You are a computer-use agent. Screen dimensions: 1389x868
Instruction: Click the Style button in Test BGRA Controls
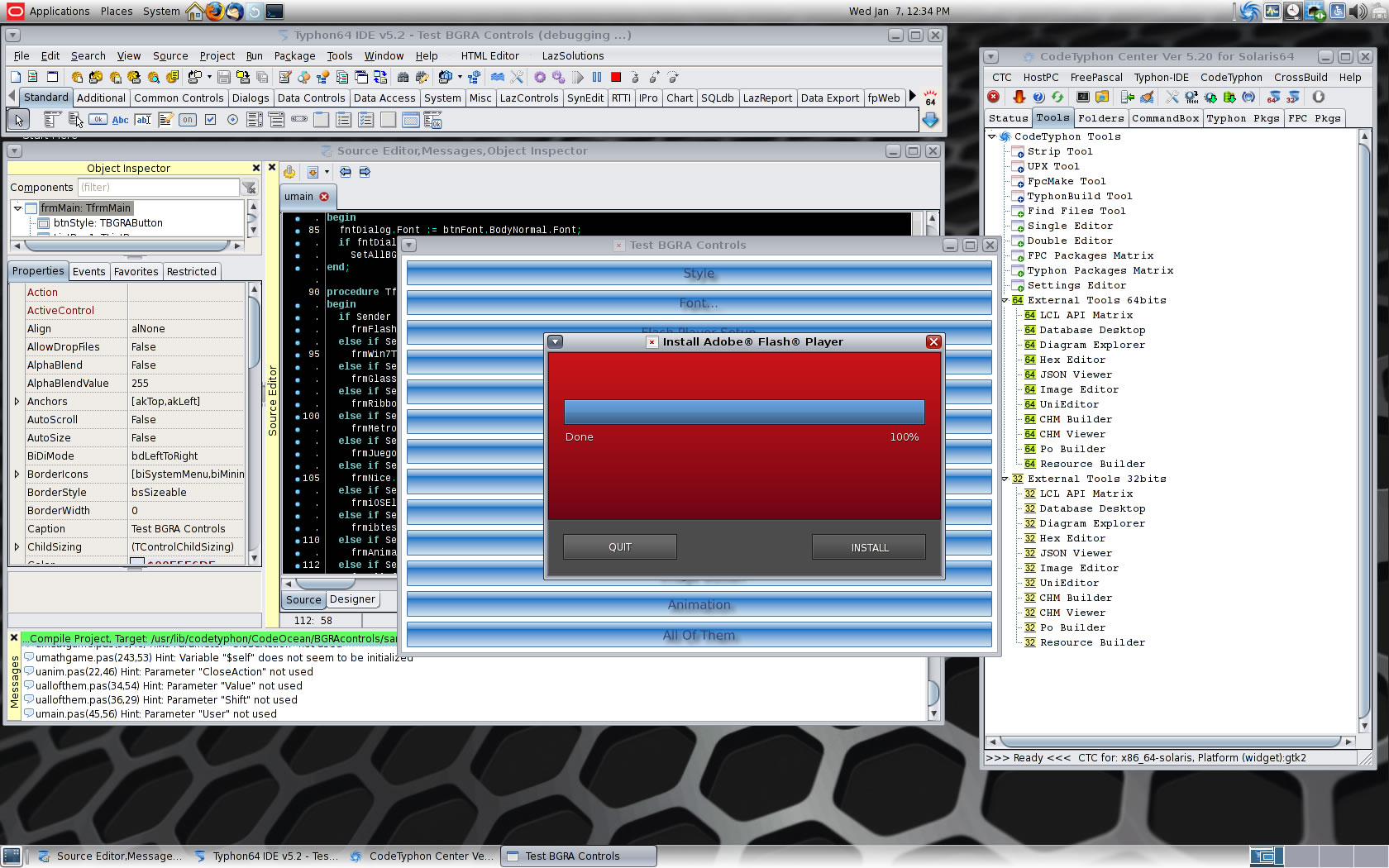coord(699,273)
